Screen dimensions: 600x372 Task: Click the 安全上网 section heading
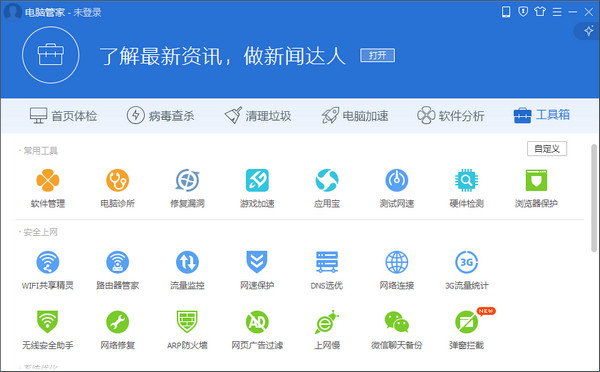[41, 232]
